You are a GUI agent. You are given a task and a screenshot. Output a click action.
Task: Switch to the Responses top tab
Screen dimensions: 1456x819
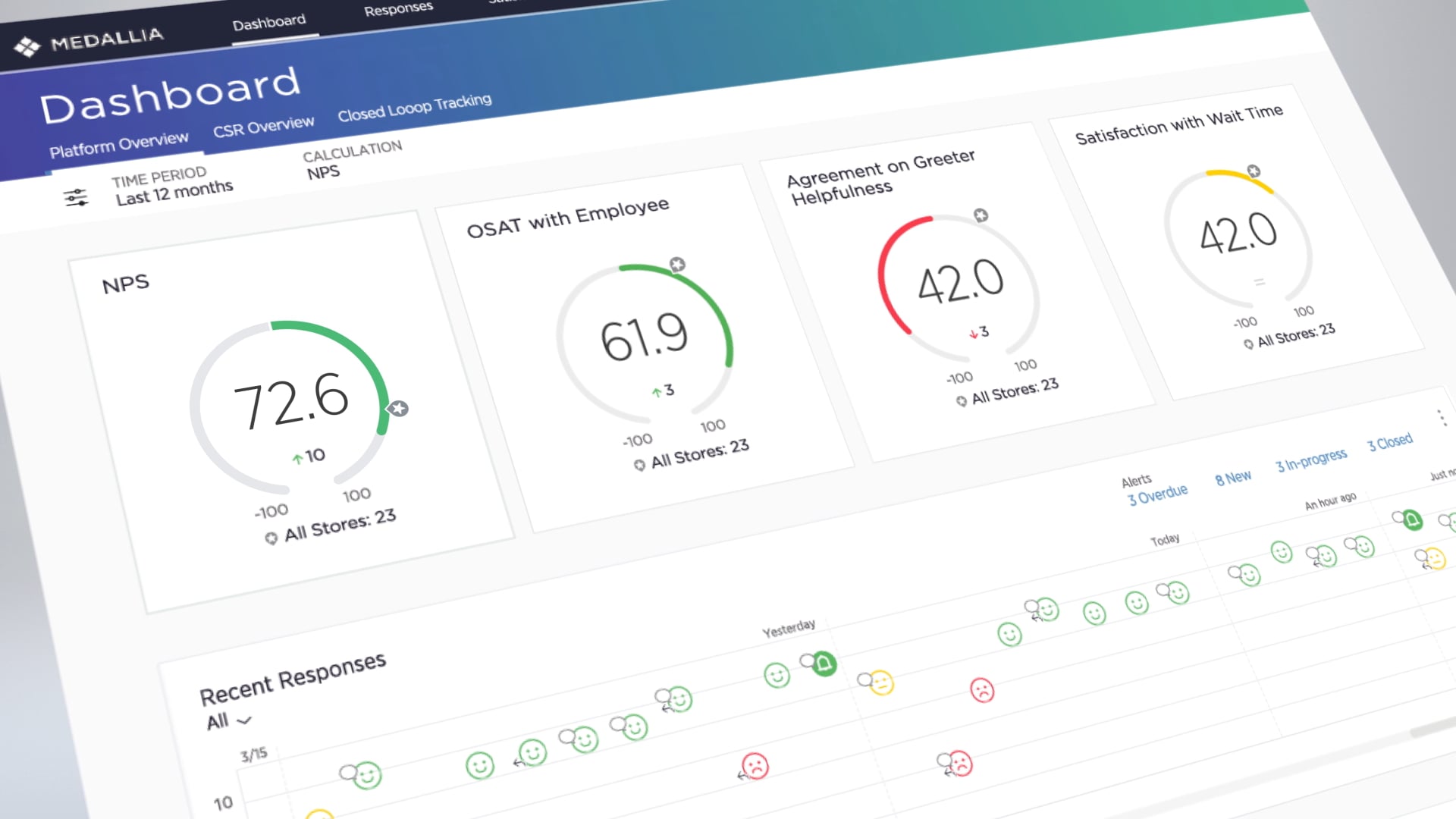[398, 10]
